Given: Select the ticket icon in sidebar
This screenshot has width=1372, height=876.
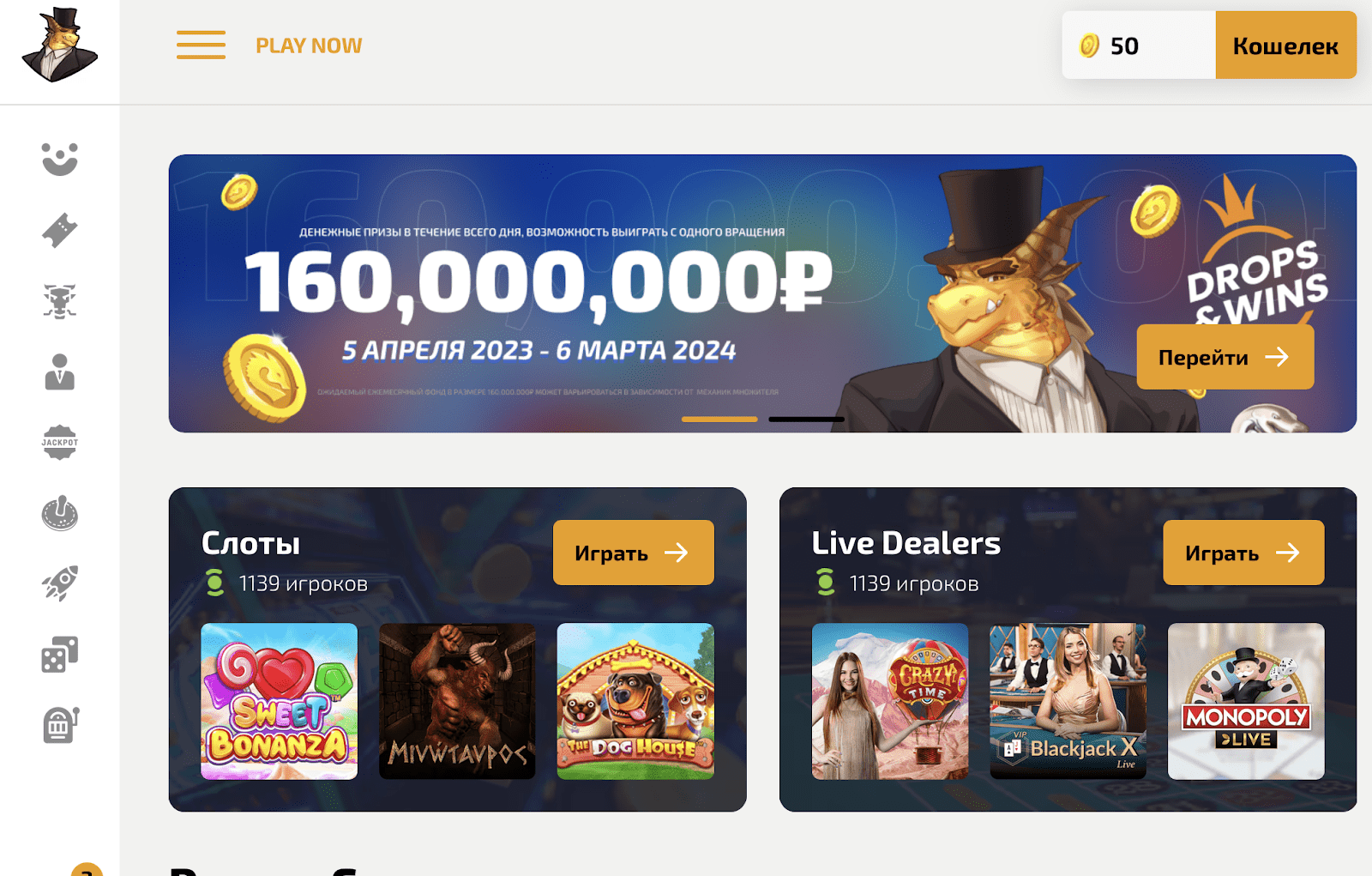Looking at the screenshot, I should (x=60, y=230).
